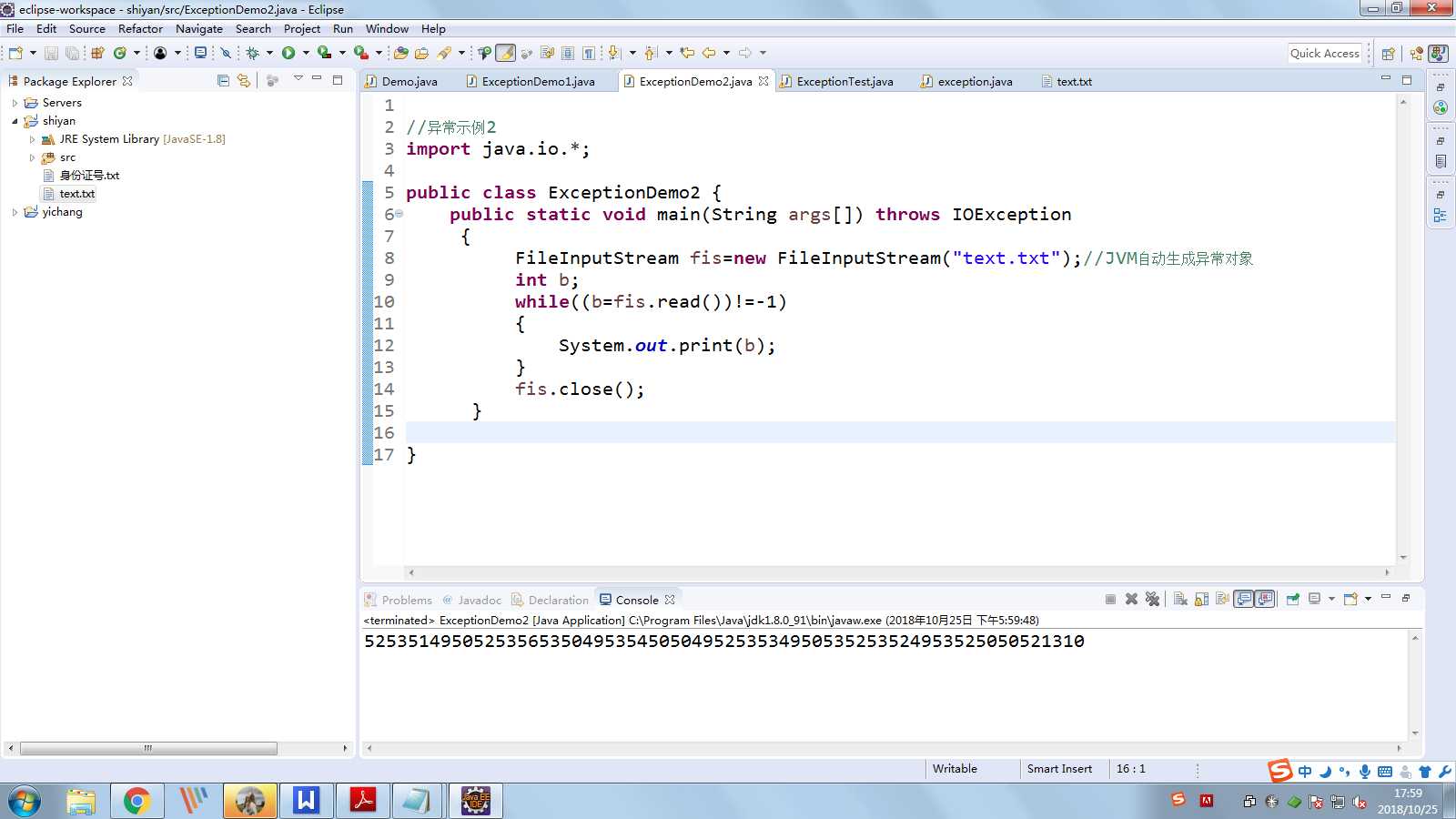Click the Package Explorer horizontal scrollbar thumb
Screen dimensions: 1456x819
click(x=148, y=748)
